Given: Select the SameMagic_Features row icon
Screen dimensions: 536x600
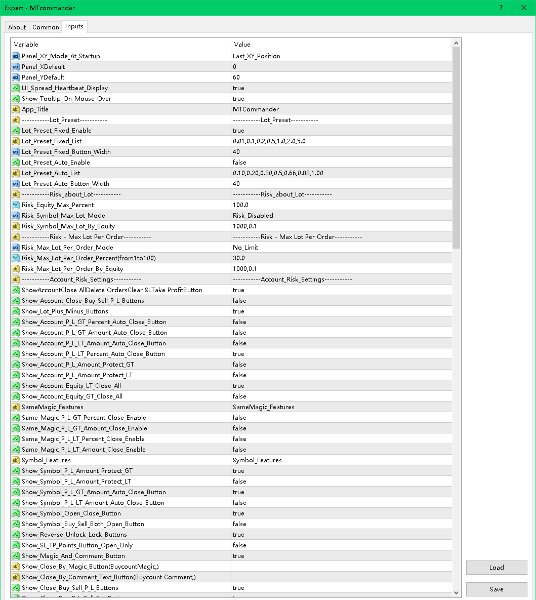Looking at the screenshot, I should pos(16,407).
